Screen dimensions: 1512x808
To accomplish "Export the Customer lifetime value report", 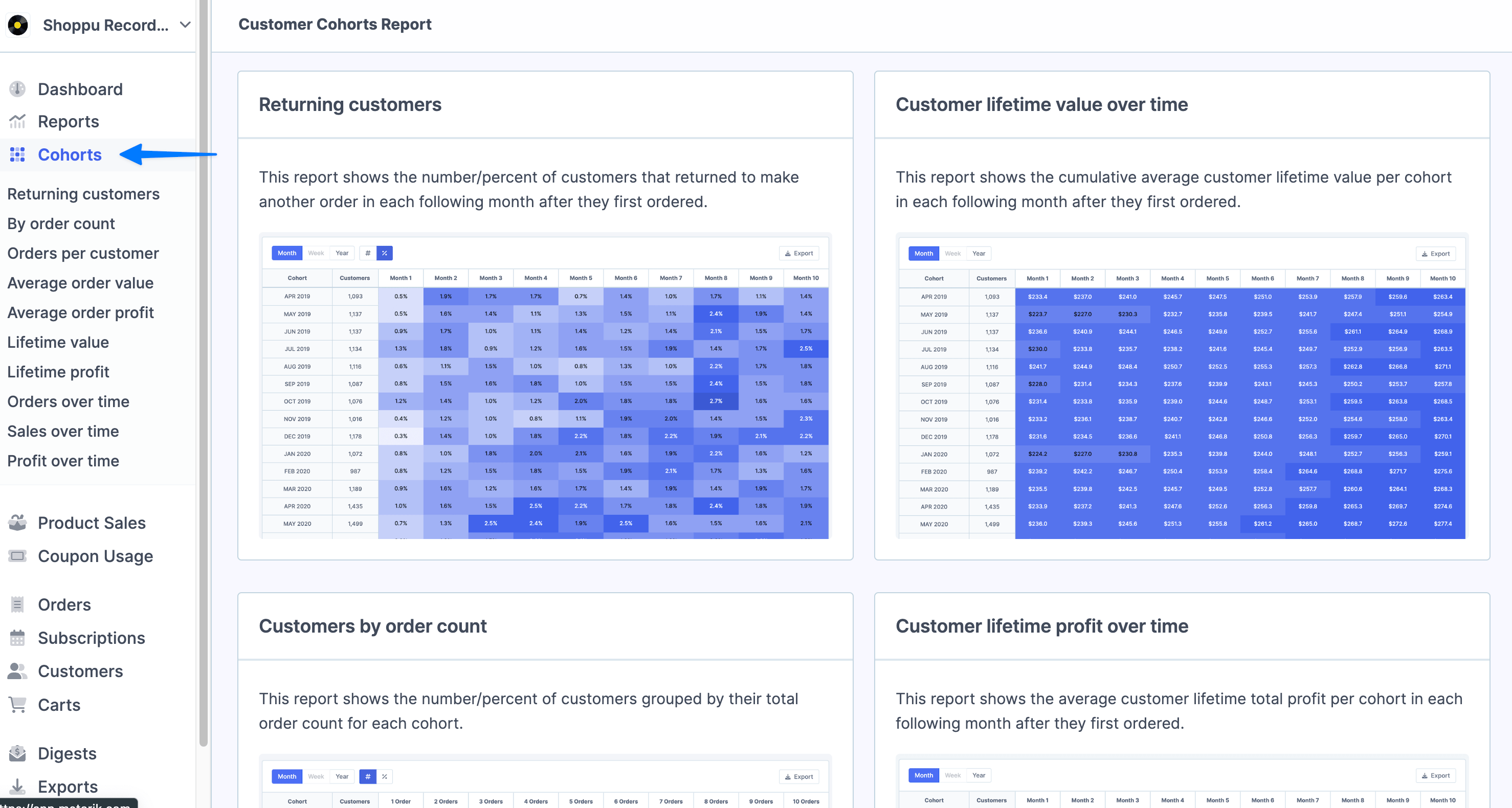I will tap(1435, 253).
